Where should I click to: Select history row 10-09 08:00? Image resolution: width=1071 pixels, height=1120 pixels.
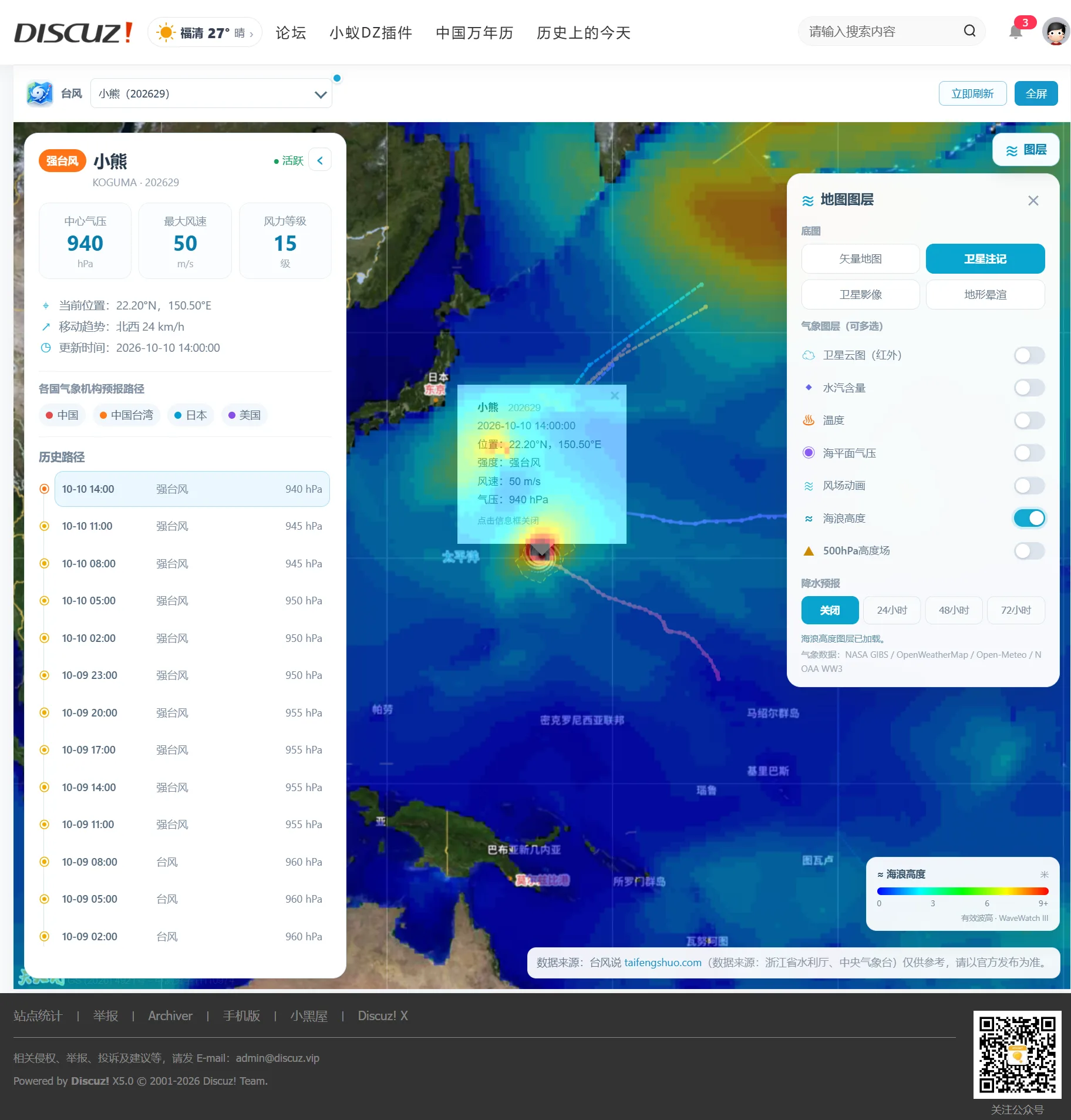(x=192, y=862)
